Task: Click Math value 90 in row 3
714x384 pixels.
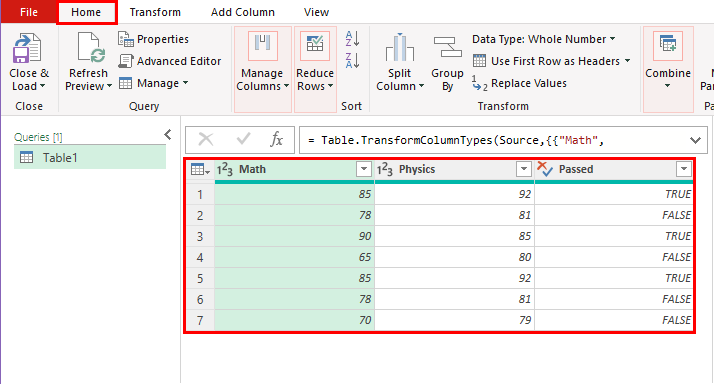Action: pos(295,236)
